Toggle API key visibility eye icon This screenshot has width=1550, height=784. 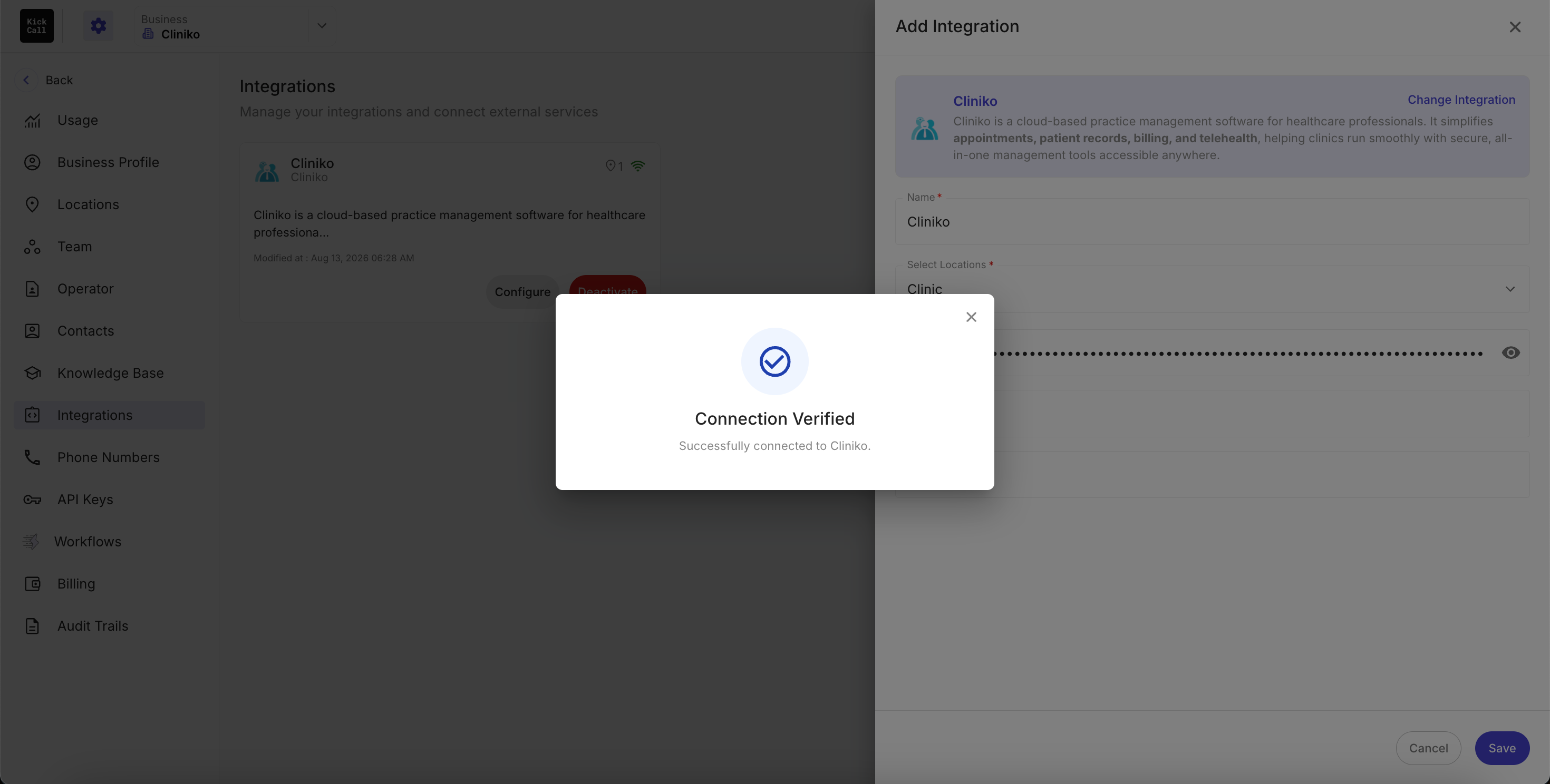click(x=1510, y=353)
